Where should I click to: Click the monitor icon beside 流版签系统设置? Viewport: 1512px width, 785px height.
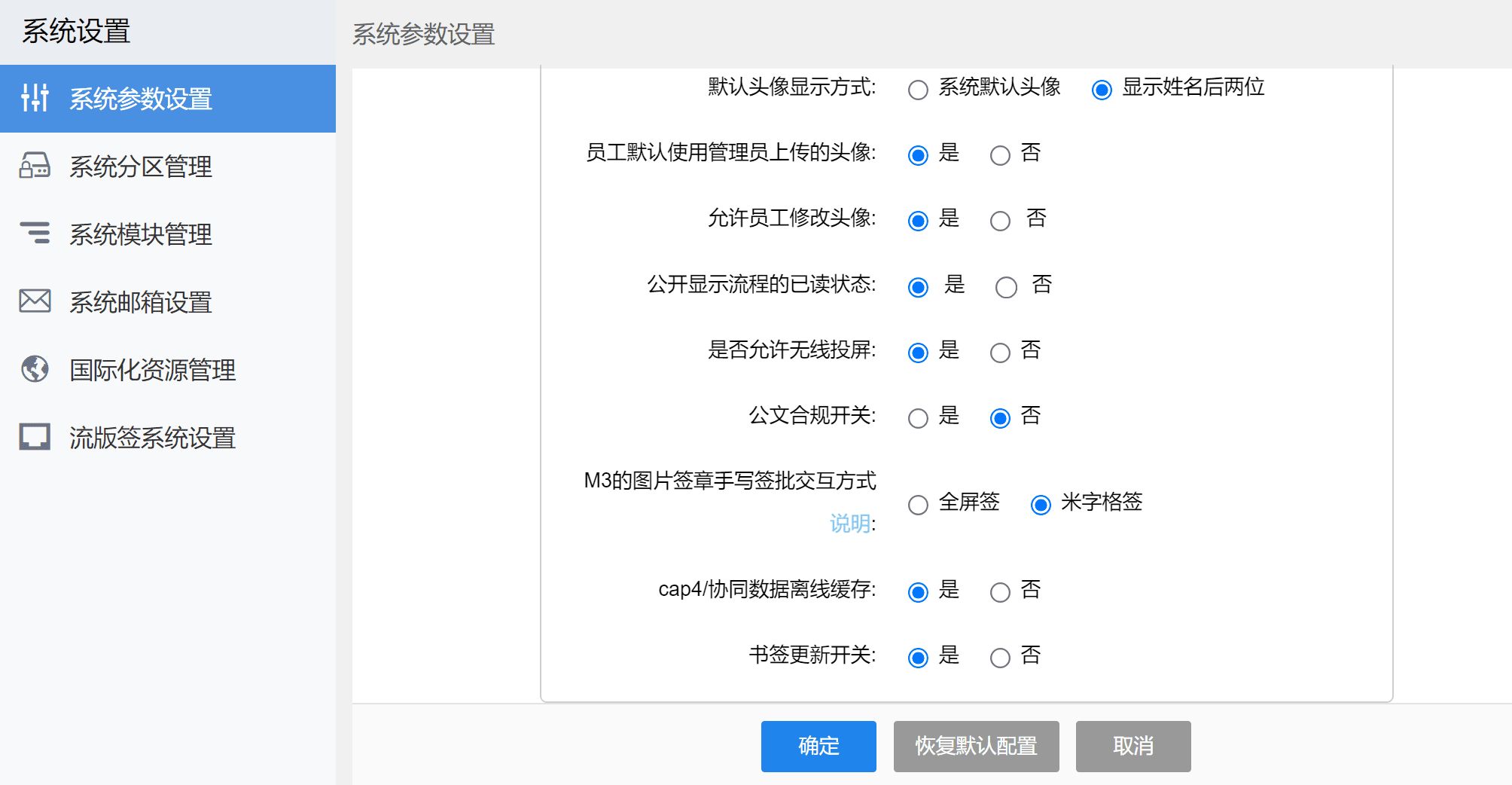pyautogui.click(x=35, y=436)
